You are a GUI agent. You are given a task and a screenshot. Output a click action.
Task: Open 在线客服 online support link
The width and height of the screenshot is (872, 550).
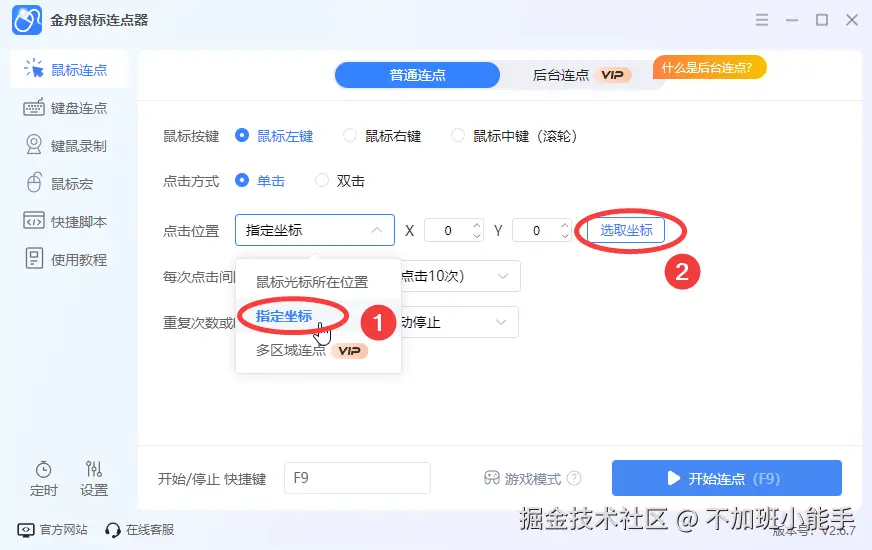point(140,529)
